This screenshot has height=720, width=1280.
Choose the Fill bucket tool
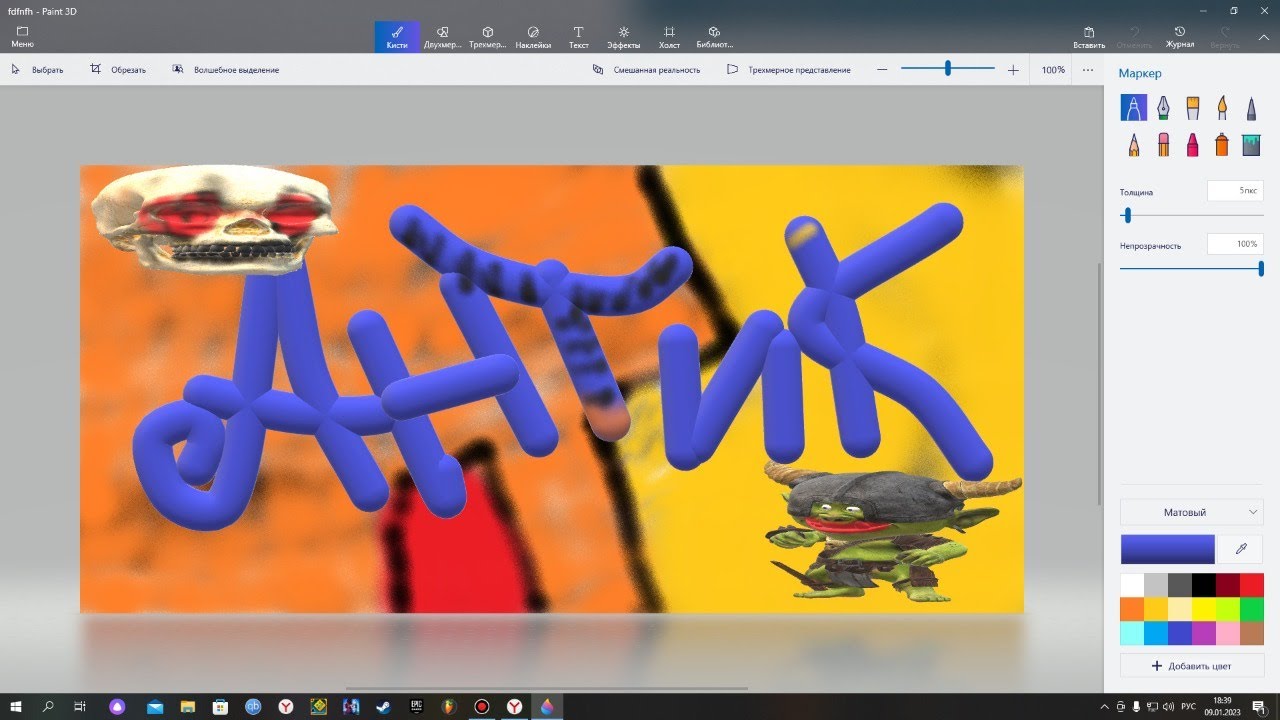tap(1251, 145)
